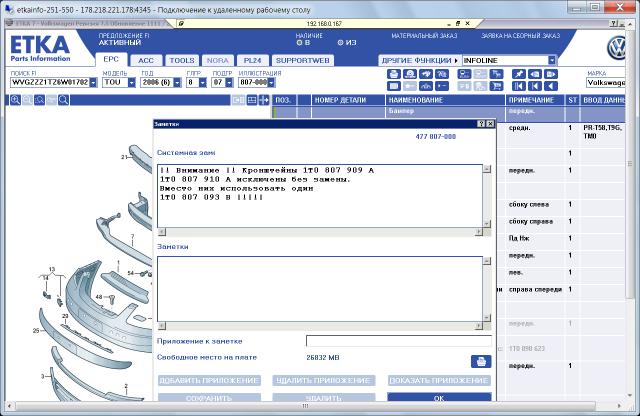640x416 pixels.
Task: Click inside the empty Заметки text area
Action: click(320, 289)
